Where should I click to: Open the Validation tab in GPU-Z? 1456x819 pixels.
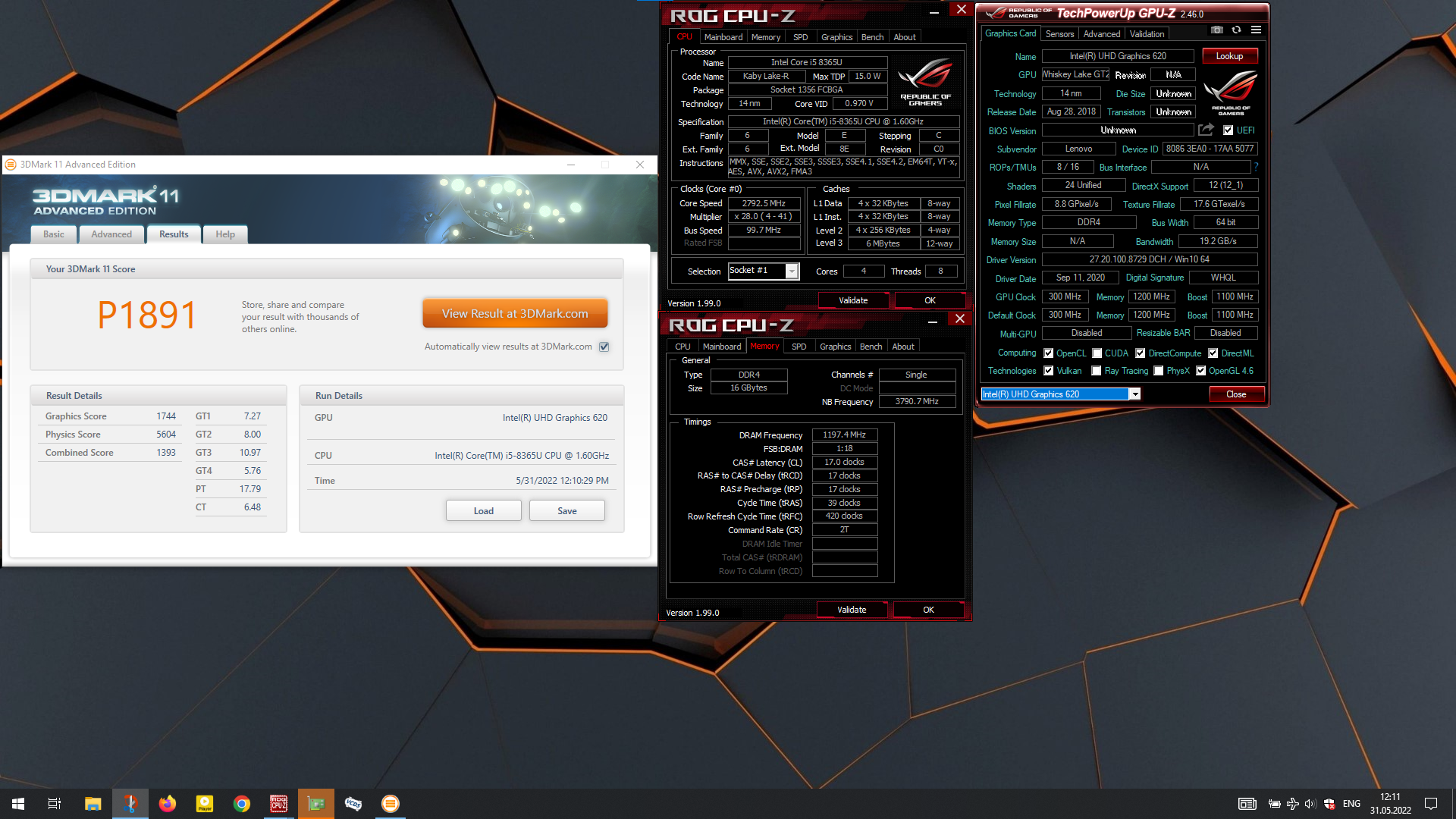tap(1147, 34)
